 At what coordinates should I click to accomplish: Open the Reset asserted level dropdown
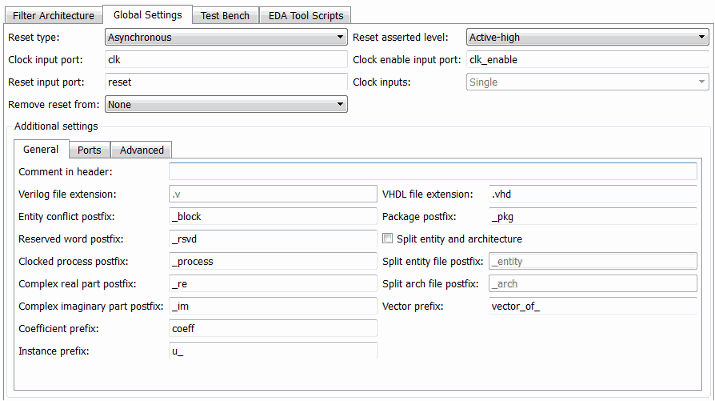pos(587,38)
